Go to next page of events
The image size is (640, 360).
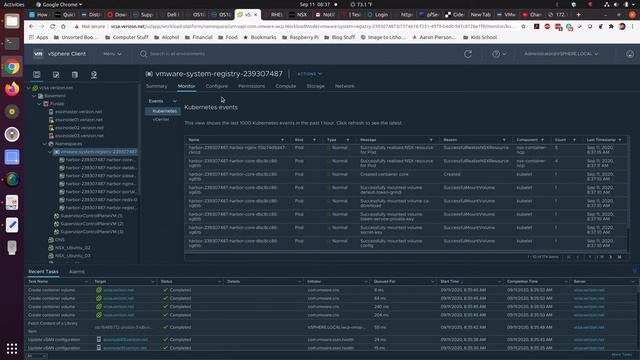click(x=611, y=257)
